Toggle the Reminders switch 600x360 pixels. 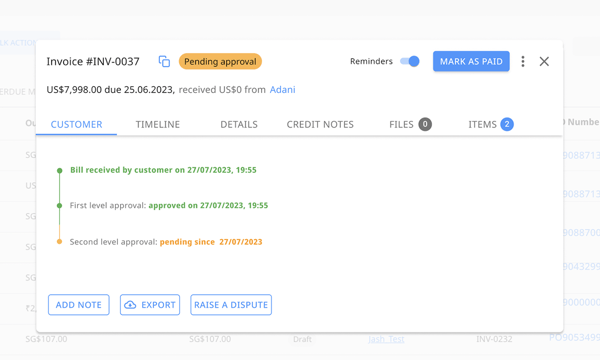(x=410, y=61)
